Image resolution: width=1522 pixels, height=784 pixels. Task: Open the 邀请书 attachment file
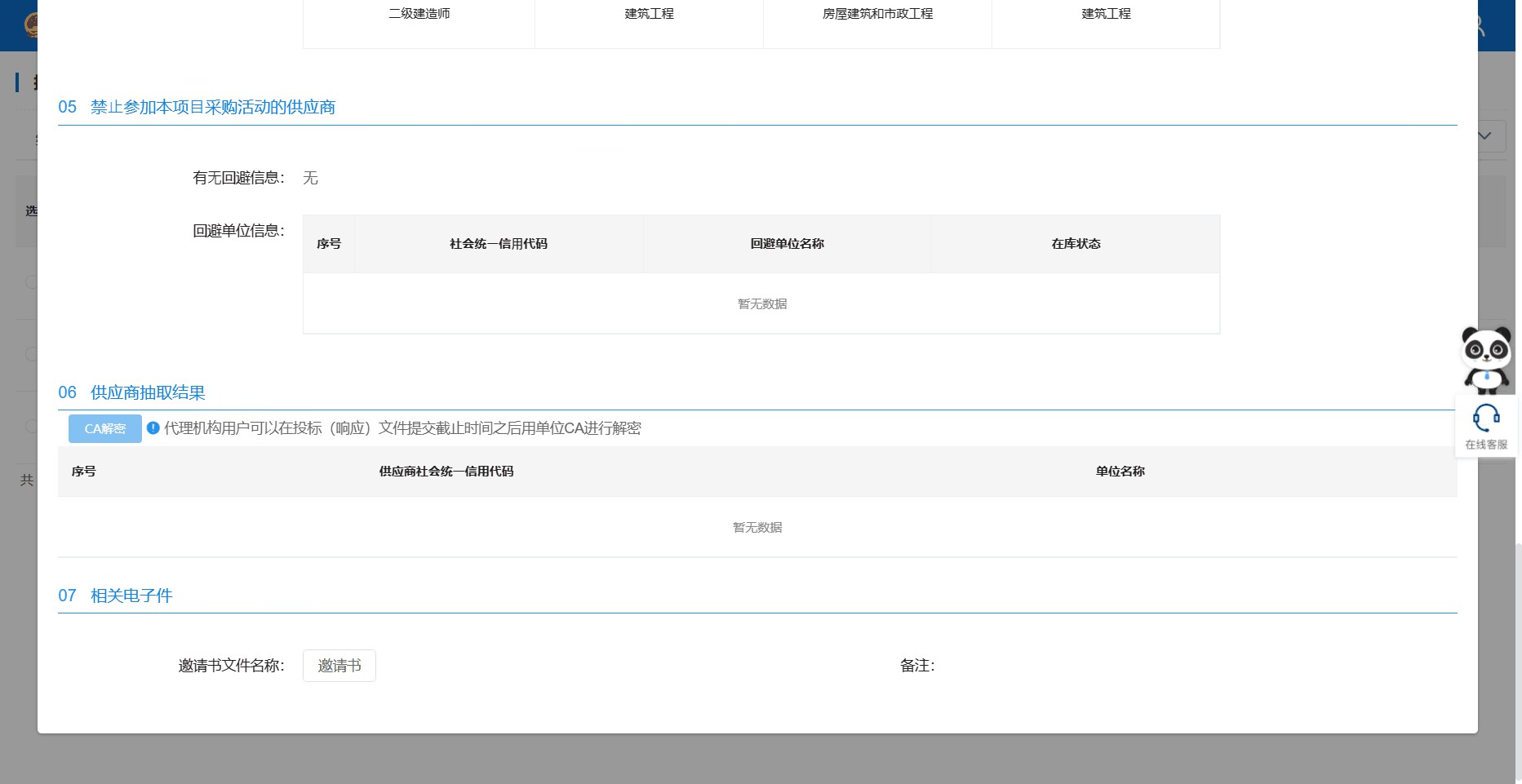tap(339, 666)
